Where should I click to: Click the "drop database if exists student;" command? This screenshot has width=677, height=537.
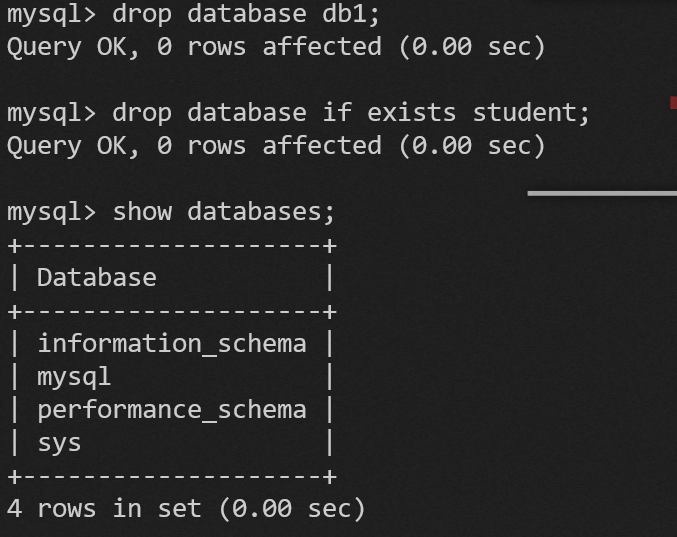(x=351, y=112)
